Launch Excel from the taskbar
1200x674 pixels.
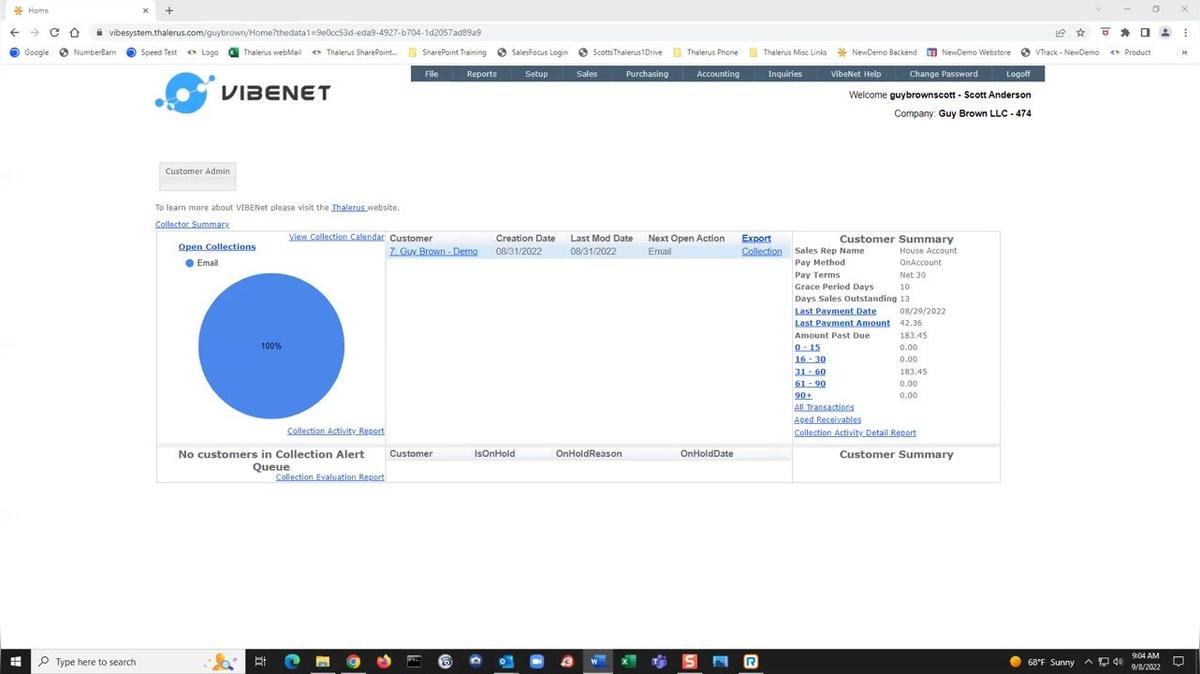click(628, 662)
